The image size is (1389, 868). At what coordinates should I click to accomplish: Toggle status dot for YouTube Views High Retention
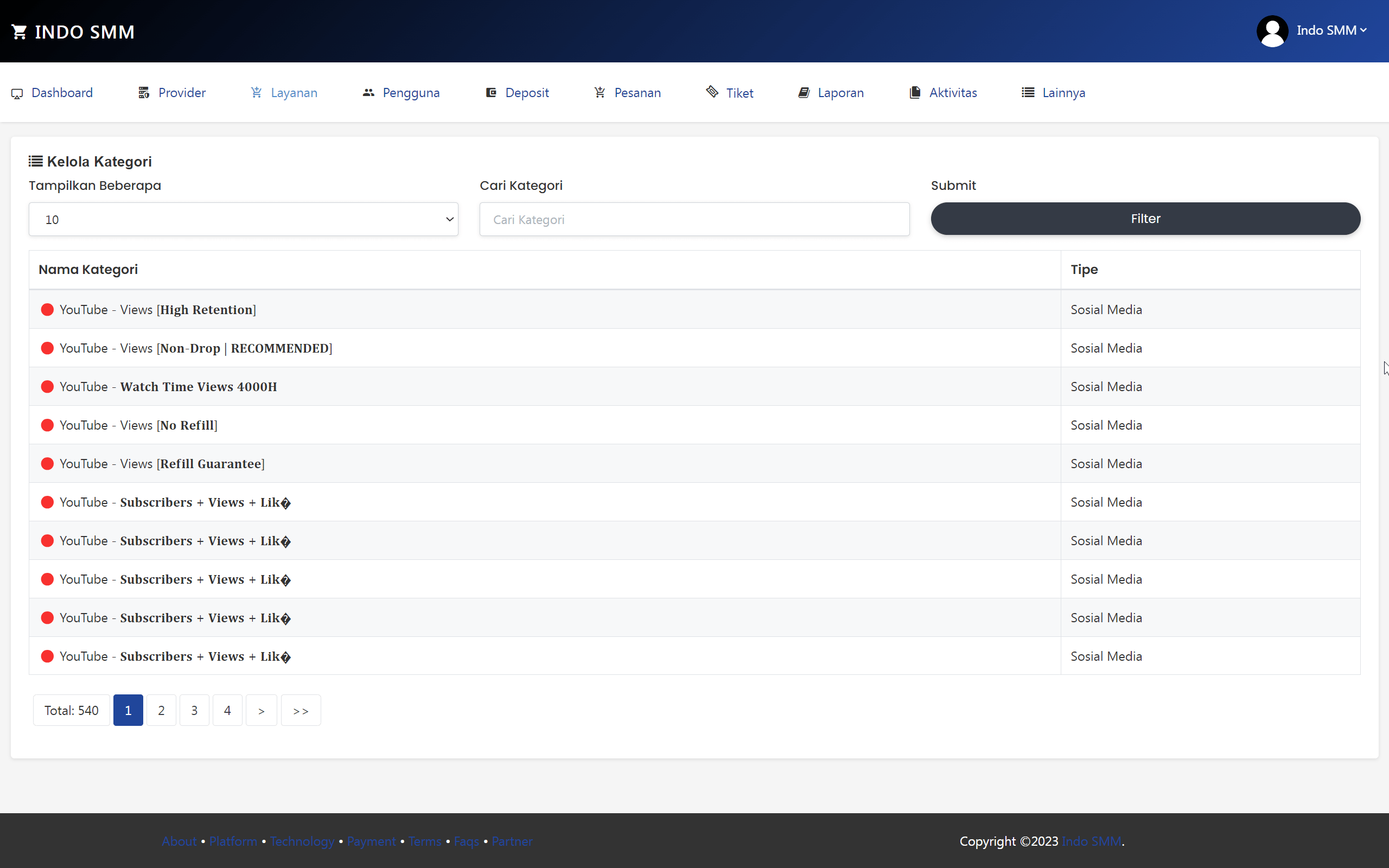[48, 309]
